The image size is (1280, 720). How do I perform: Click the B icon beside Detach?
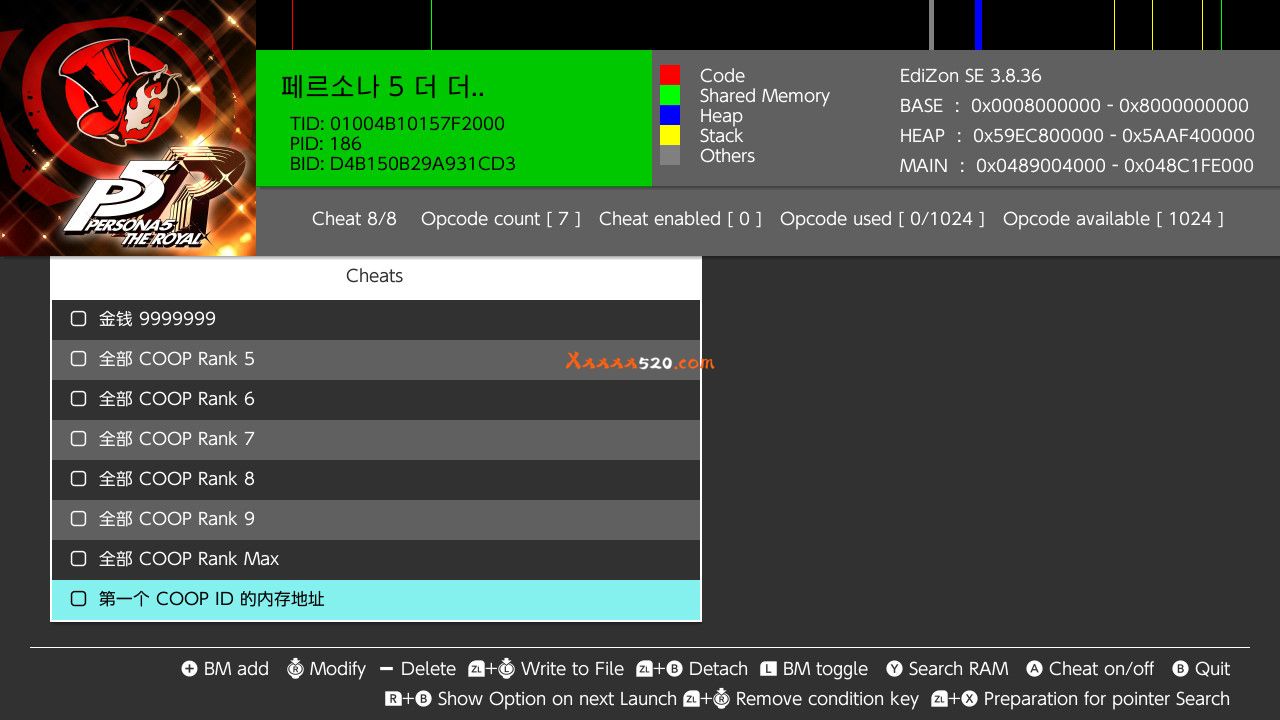pyautogui.click(x=674, y=669)
